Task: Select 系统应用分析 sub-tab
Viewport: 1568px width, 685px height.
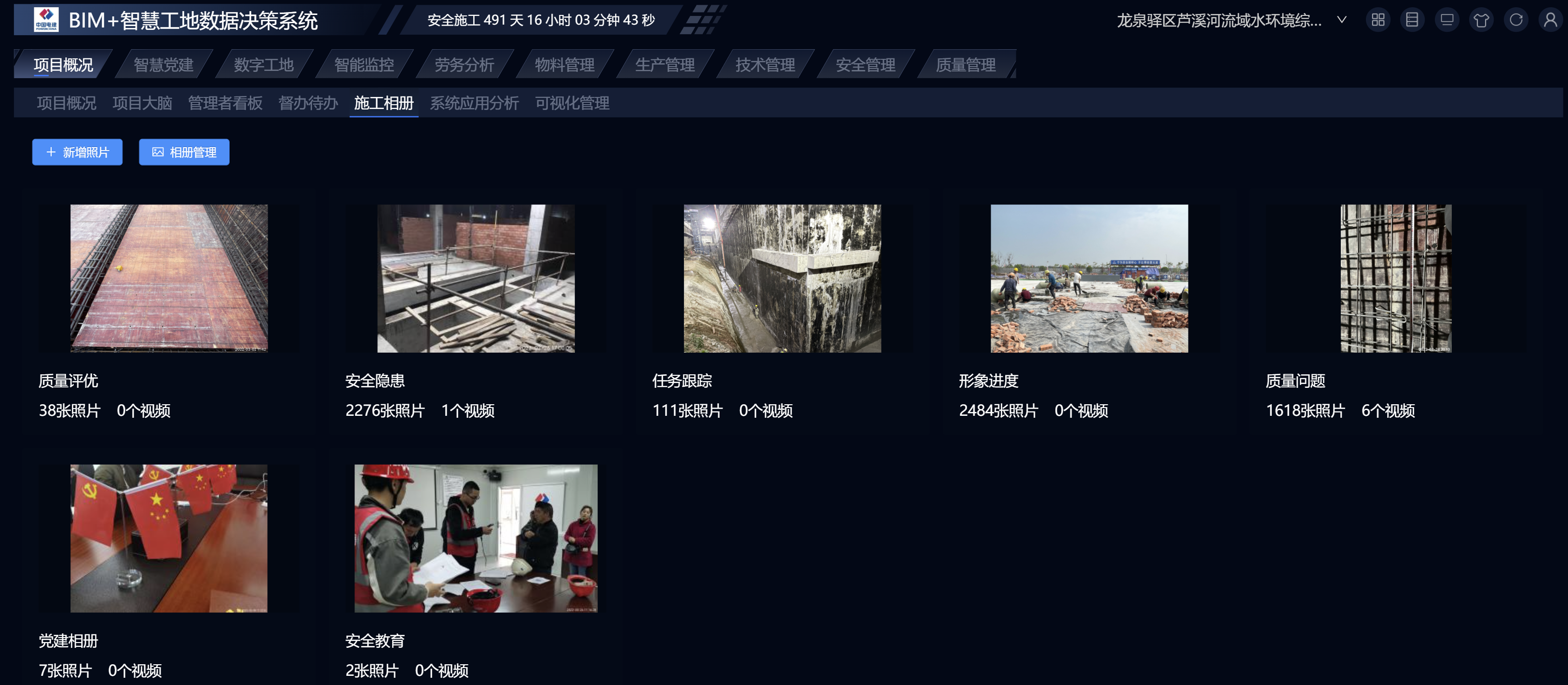Action: coord(474,103)
